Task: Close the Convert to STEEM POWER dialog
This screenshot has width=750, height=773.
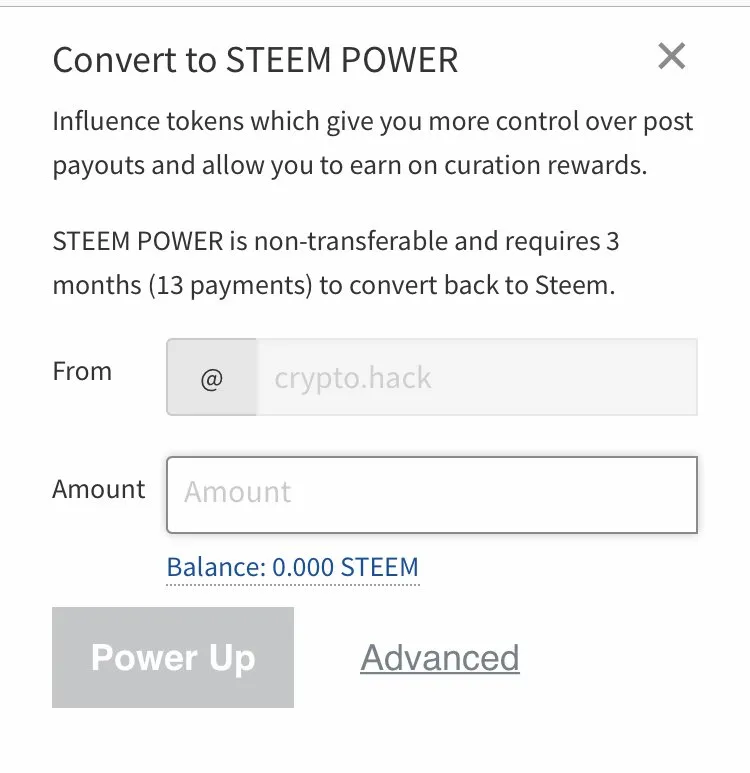Action: pyautogui.click(x=672, y=57)
